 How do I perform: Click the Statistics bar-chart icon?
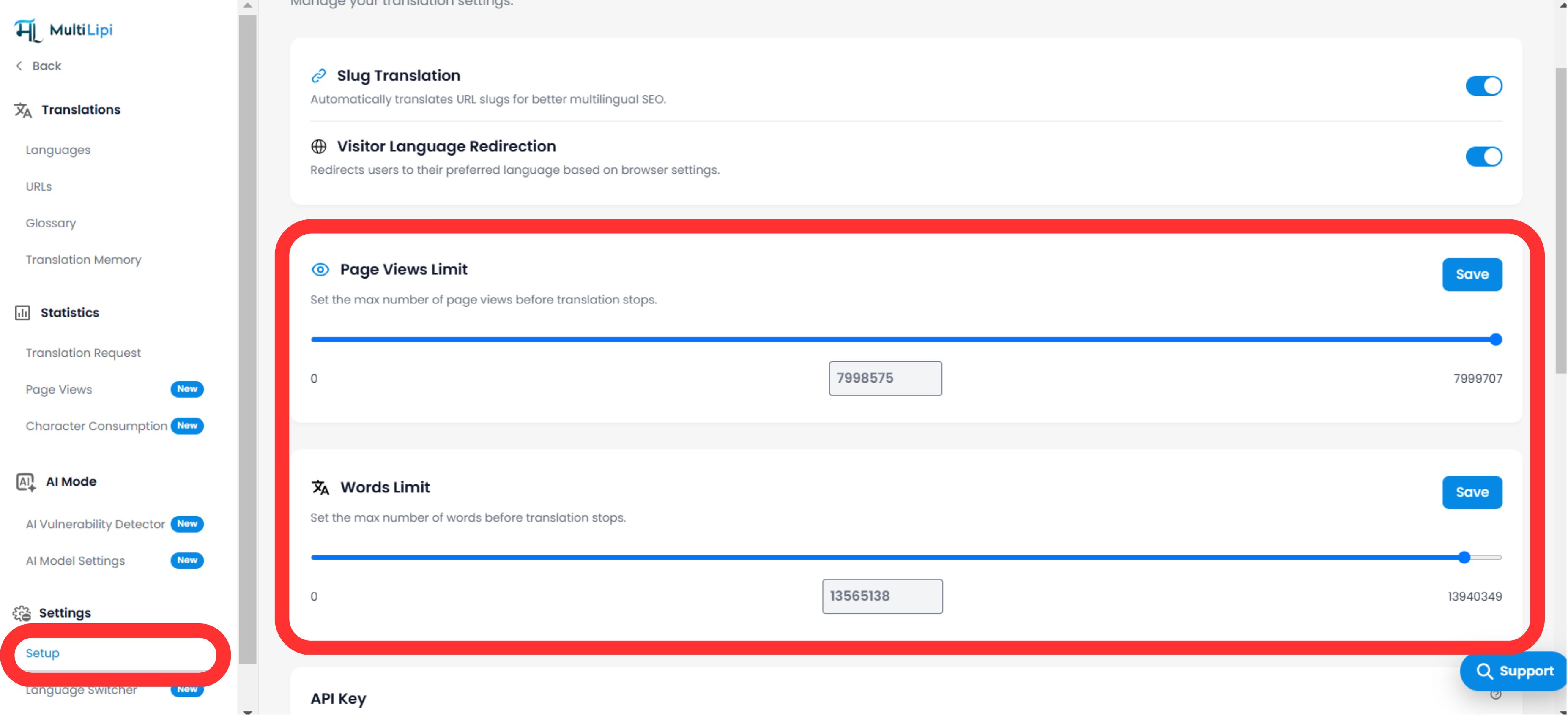coord(22,312)
